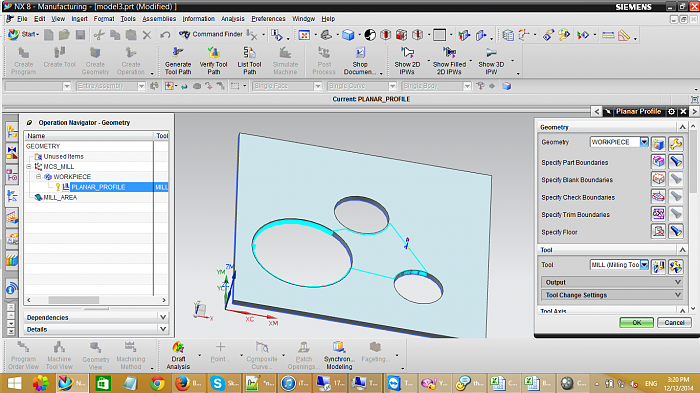This screenshot has height=393, width=700.
Task: Click Start button in toolbar
Action: tap(24, 34)
